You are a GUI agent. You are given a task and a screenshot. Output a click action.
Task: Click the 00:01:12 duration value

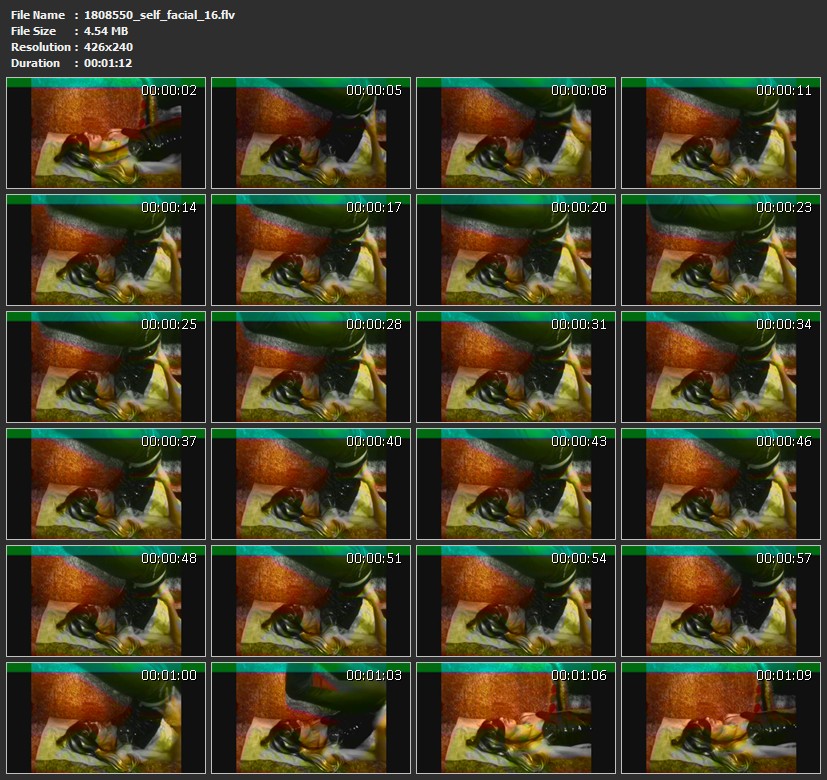click(x=108, y=63)
